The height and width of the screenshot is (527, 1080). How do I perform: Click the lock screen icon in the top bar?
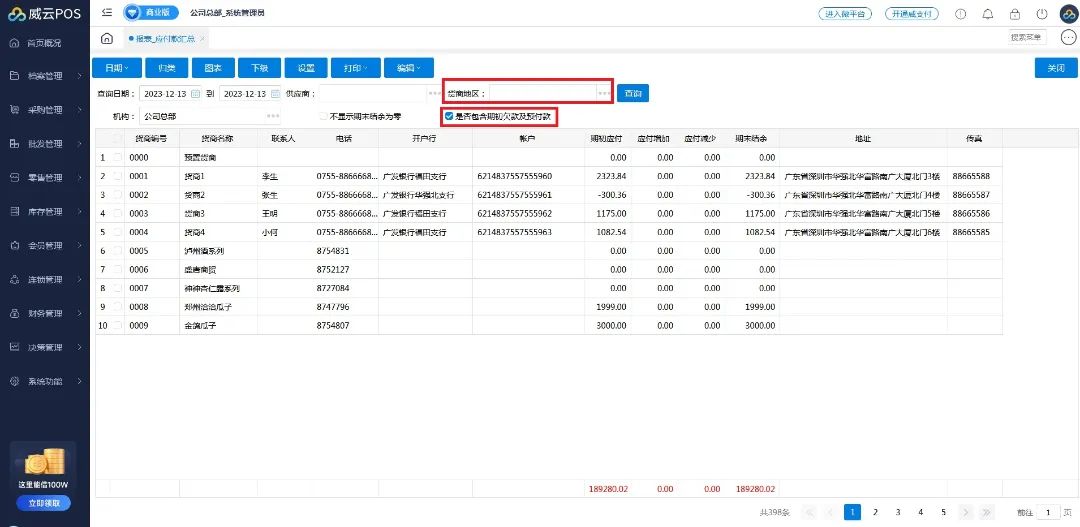(x=1015, y=14)
